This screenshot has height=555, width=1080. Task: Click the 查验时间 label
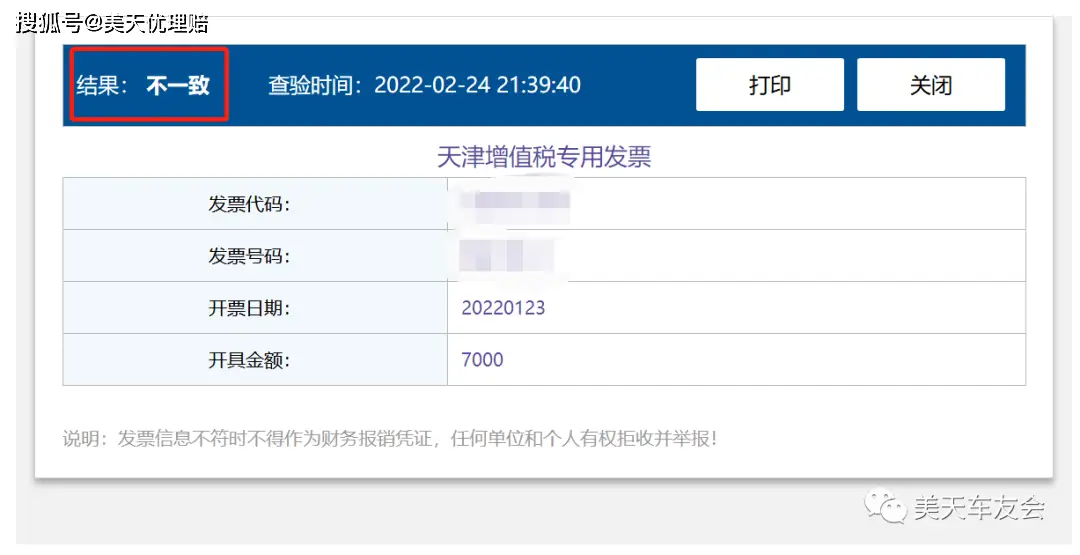[x=315, y=85]
